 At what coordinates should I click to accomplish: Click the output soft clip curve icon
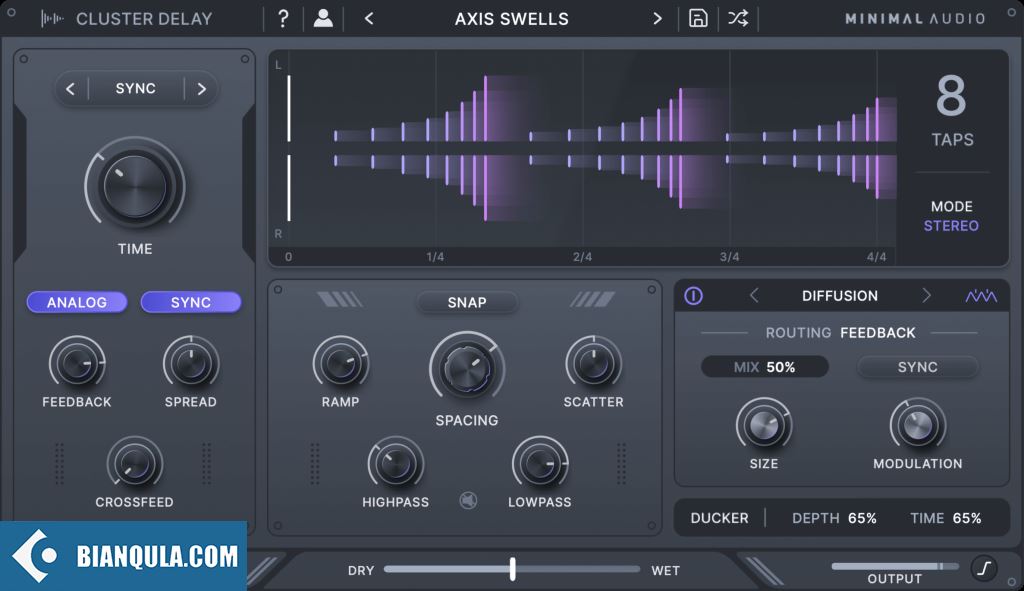tap(984, 568)
